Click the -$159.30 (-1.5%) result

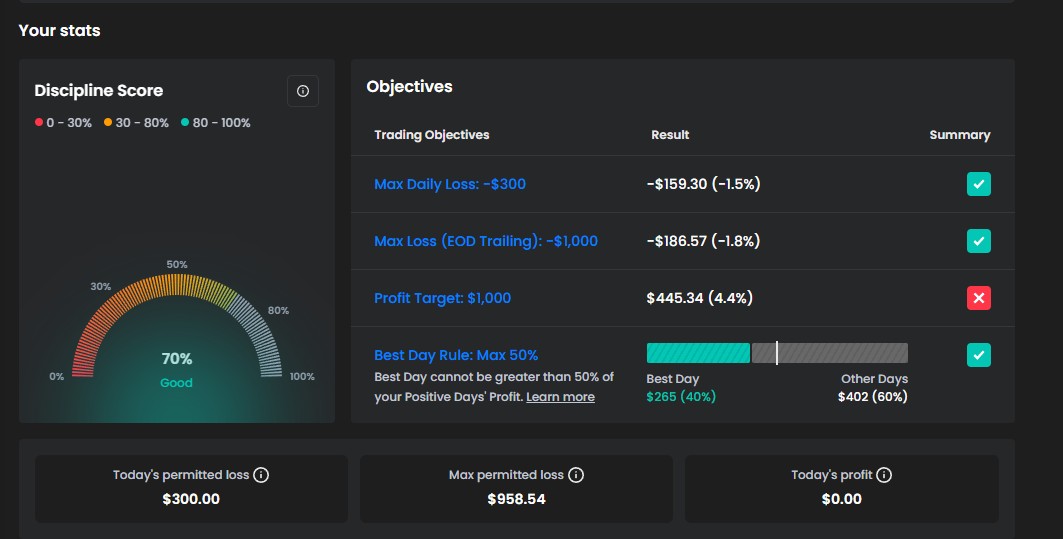704,184
